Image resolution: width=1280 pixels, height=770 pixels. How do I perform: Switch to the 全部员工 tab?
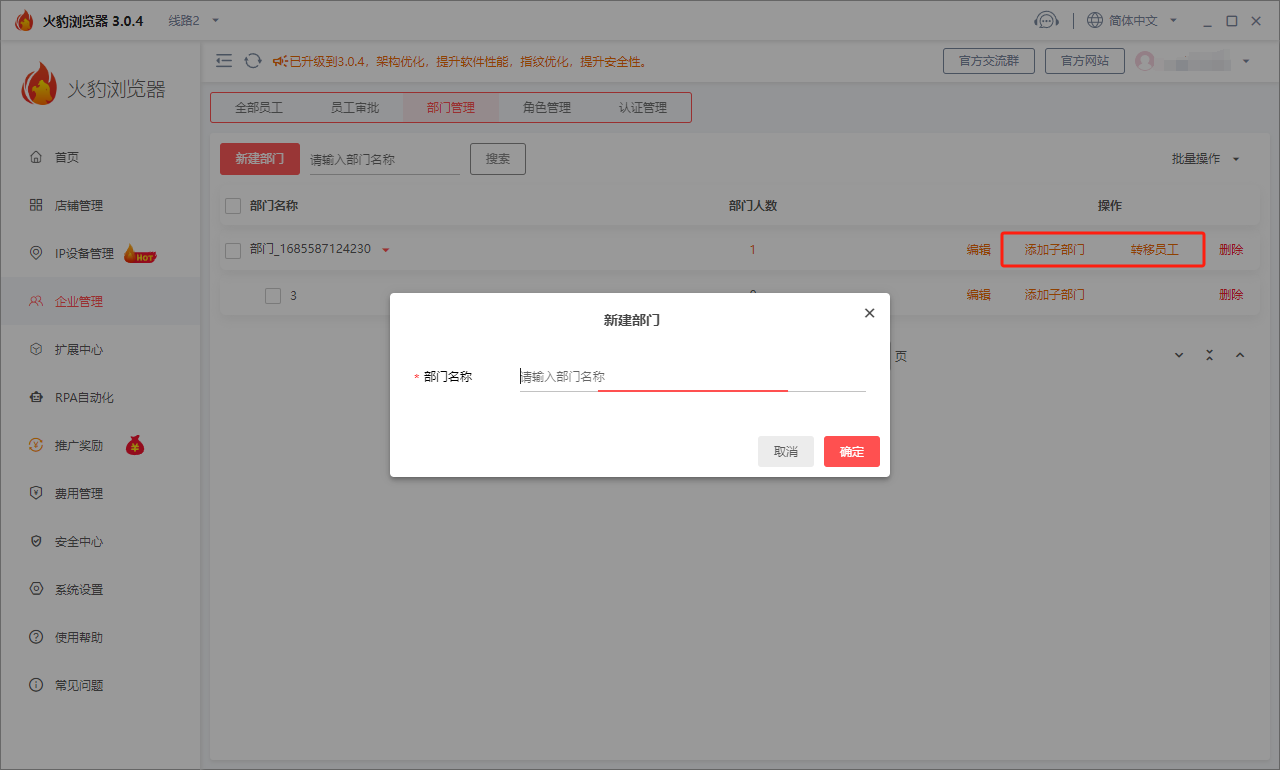[x=259, y=108]
